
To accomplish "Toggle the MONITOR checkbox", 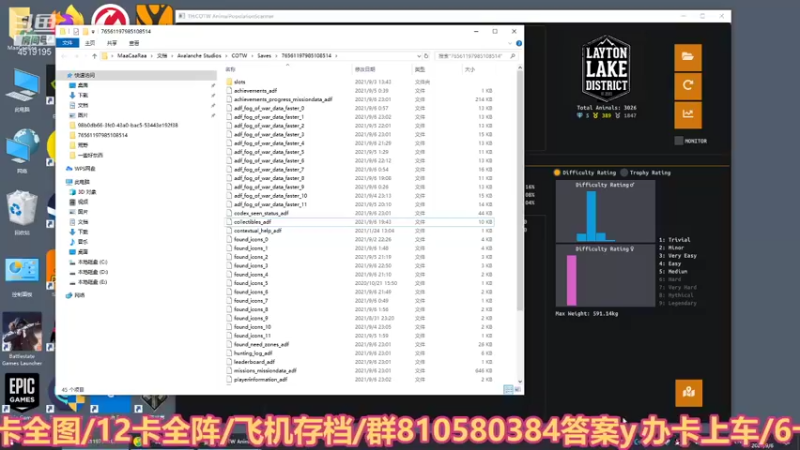I will point(679,141).
